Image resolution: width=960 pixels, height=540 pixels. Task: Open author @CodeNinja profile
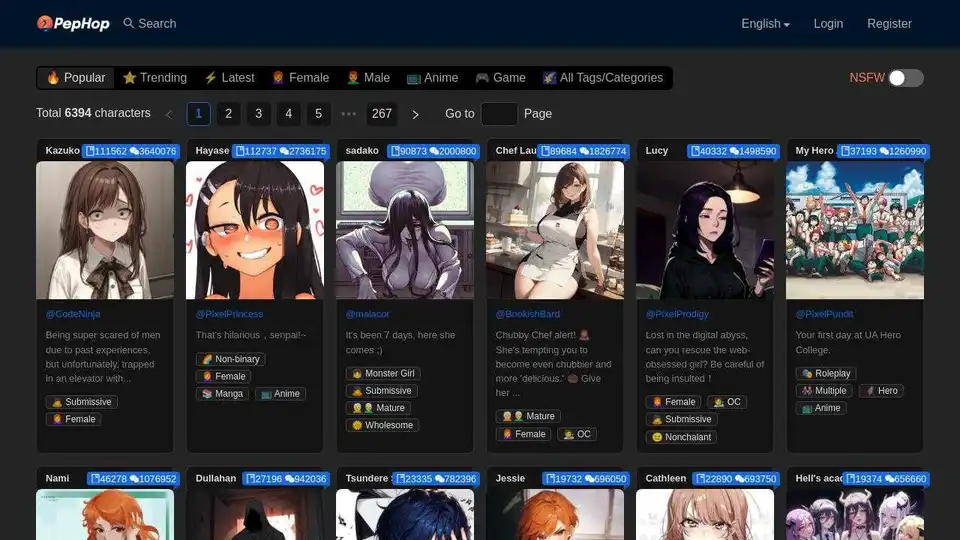point(73,314)
